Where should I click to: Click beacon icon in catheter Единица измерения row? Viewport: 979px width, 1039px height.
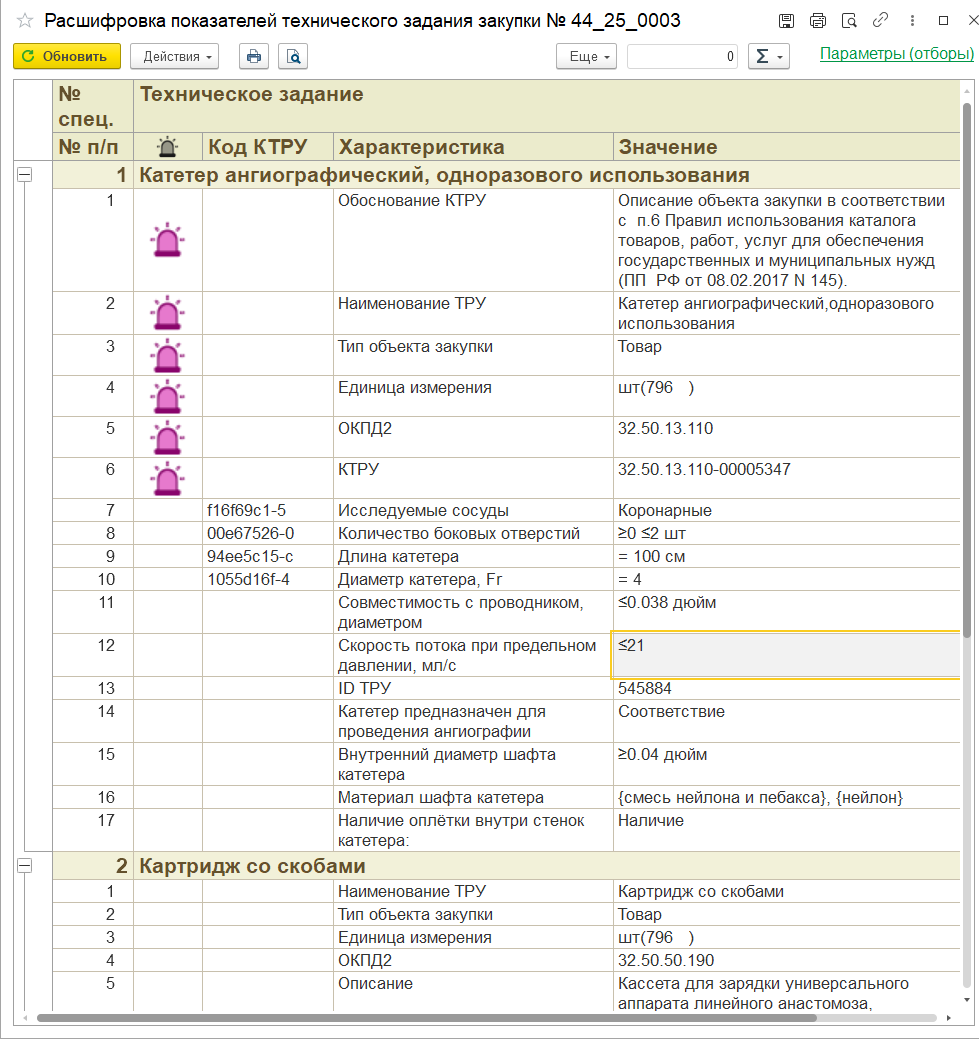coord(168,397)
